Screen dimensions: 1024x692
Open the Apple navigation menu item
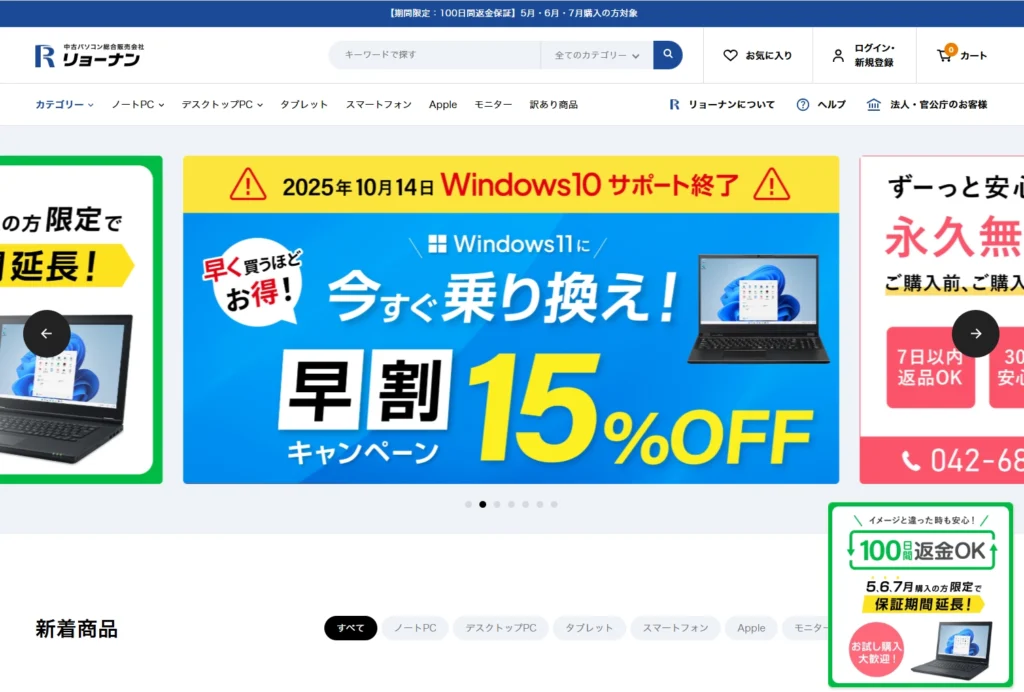tap(443, 104)
